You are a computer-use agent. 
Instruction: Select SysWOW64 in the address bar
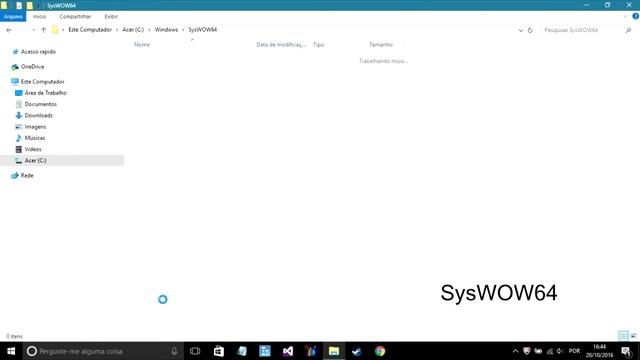coord(202,30)
